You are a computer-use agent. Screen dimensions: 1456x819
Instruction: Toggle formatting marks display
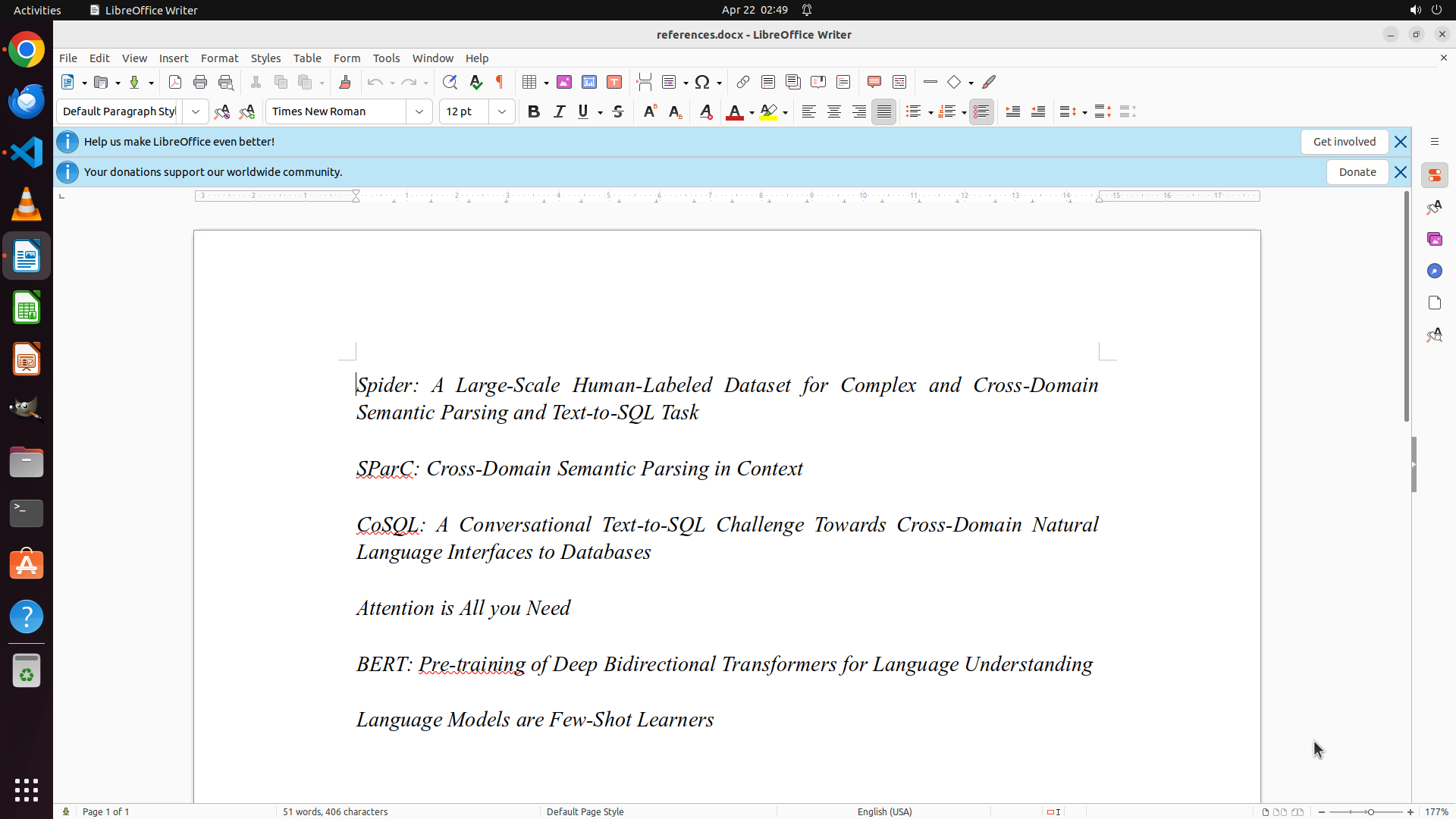coord(500,83)
